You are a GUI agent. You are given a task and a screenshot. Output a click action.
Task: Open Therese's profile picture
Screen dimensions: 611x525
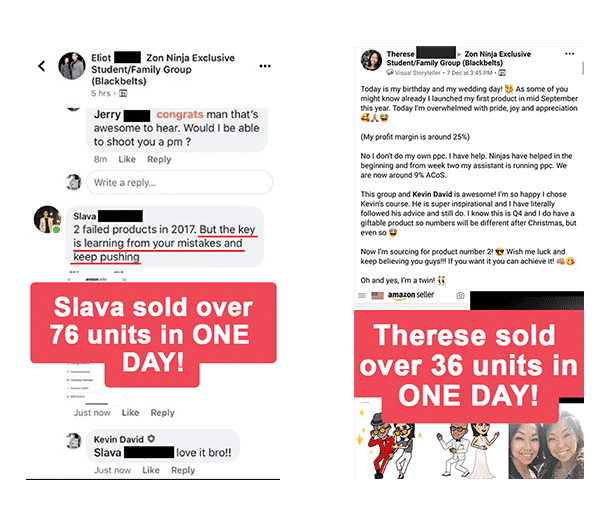(371, 60)
